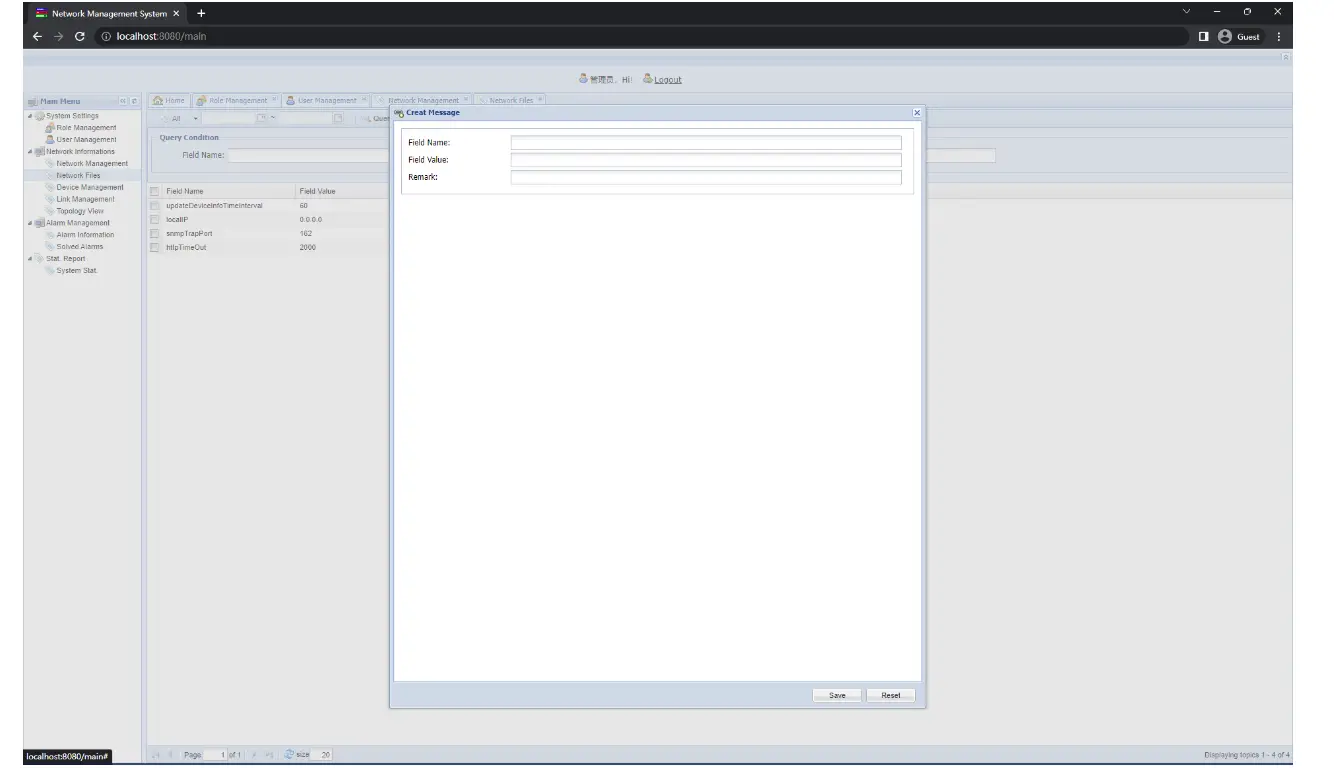Click the refresh icon on the Mem Menu header

pos(133,101)
